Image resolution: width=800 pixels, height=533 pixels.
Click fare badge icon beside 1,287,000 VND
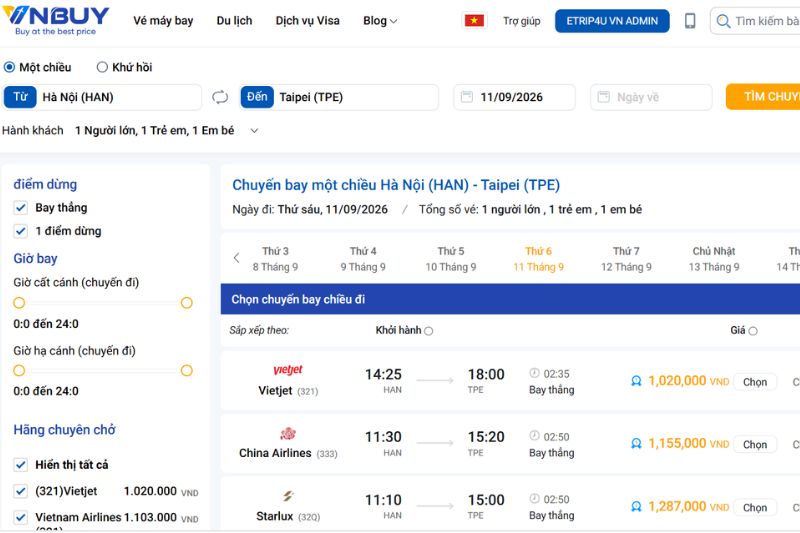[x=636, y=506]
